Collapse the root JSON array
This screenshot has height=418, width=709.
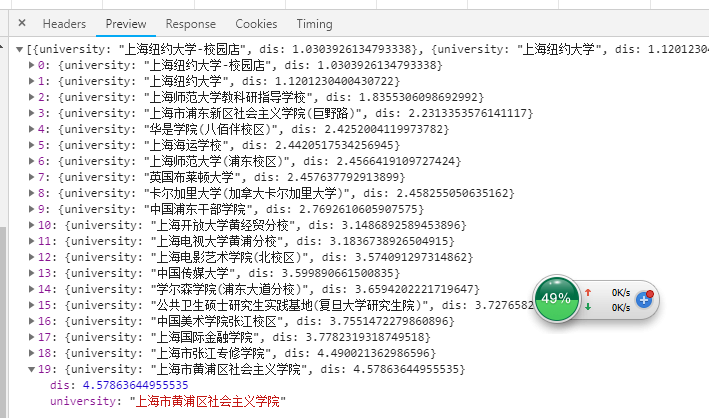tap(19, 49)
